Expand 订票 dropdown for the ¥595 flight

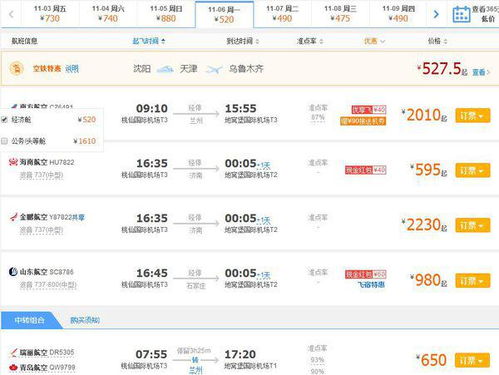(472, 170)
